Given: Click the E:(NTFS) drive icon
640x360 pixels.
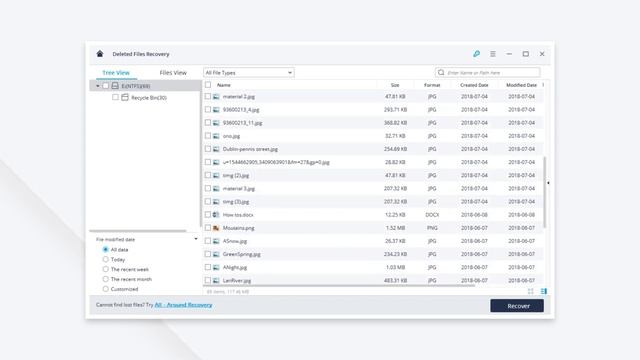Looking at the screenshot, I should tap(115, 85).
